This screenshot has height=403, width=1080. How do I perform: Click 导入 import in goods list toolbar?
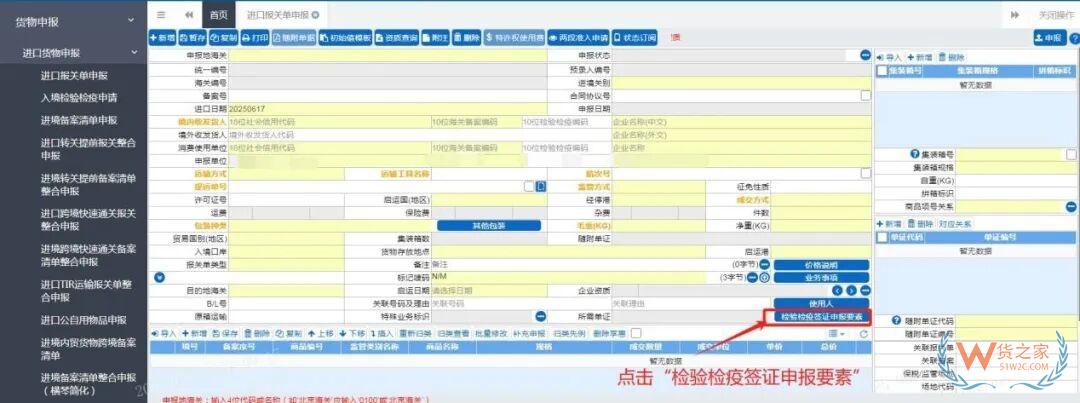click(164, 333)
